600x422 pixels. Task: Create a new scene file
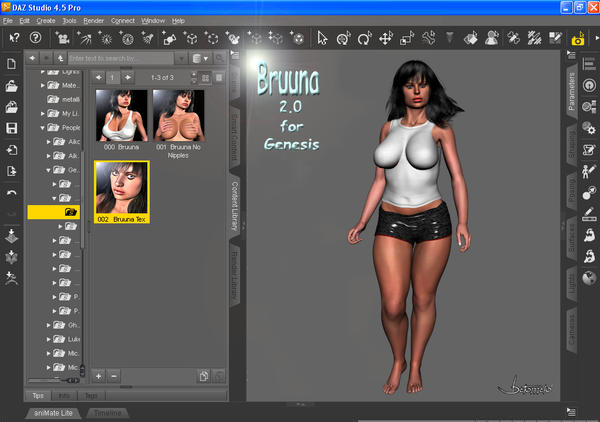click(11, 64)
